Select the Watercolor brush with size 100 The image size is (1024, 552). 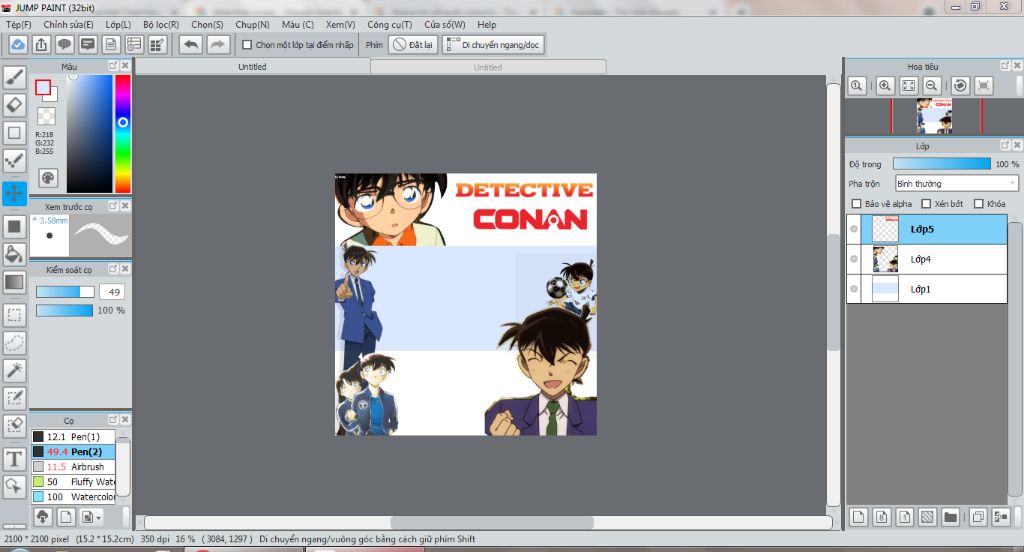[73, 496]
